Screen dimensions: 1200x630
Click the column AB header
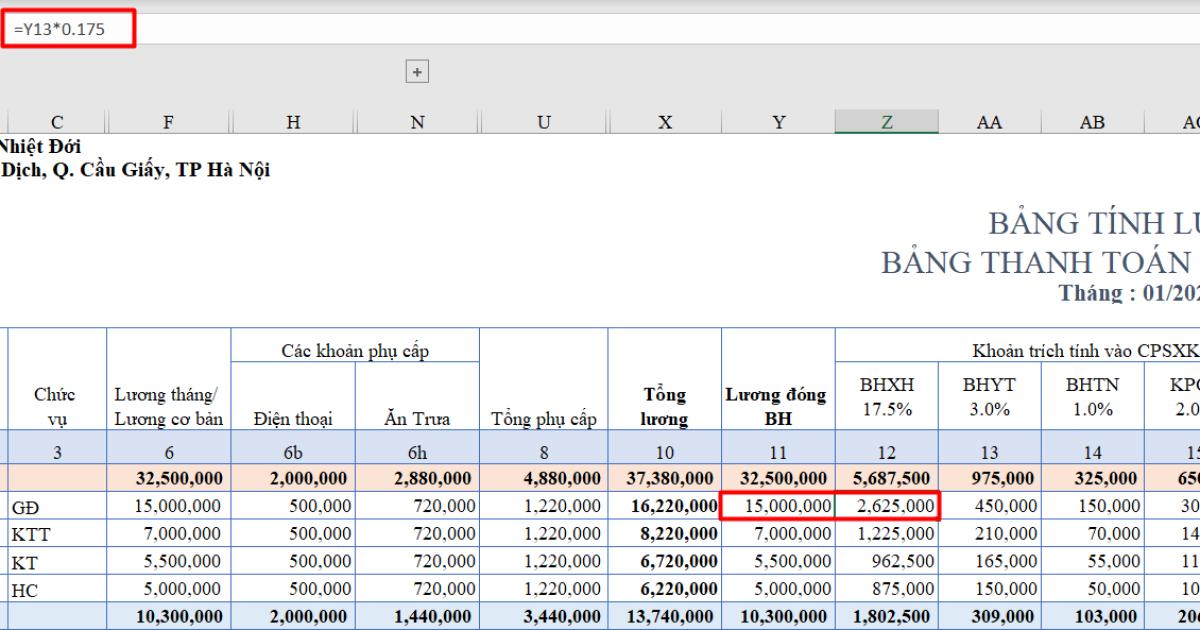[x=1092, y=122]
